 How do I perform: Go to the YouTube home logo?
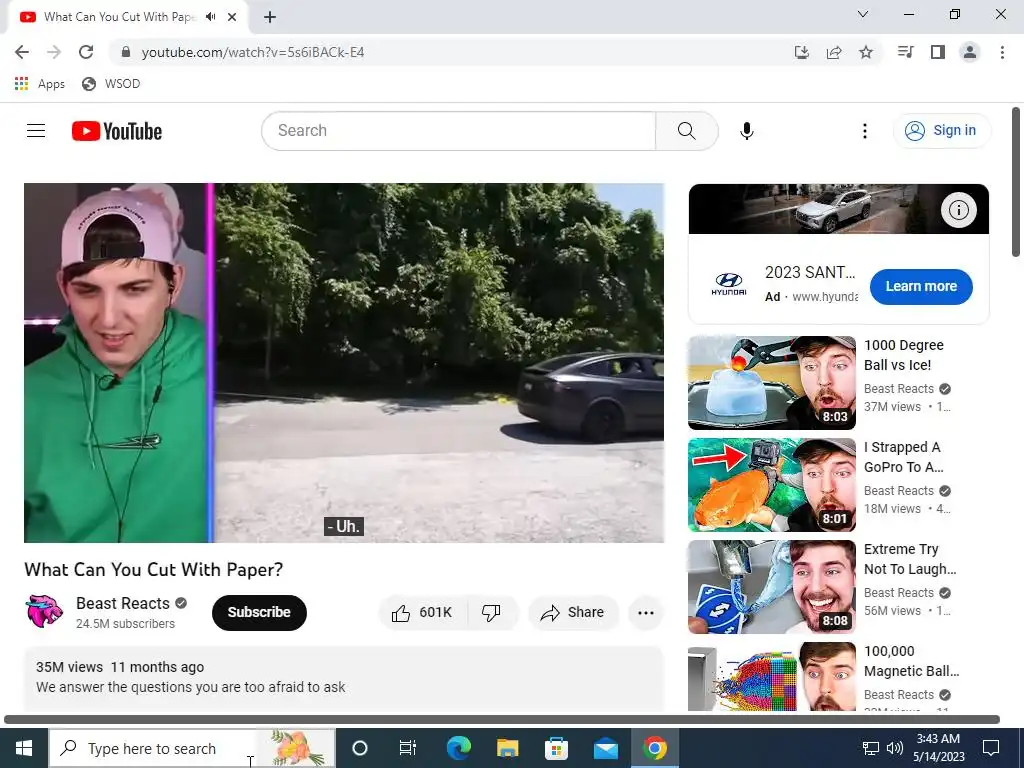point(117,131)
